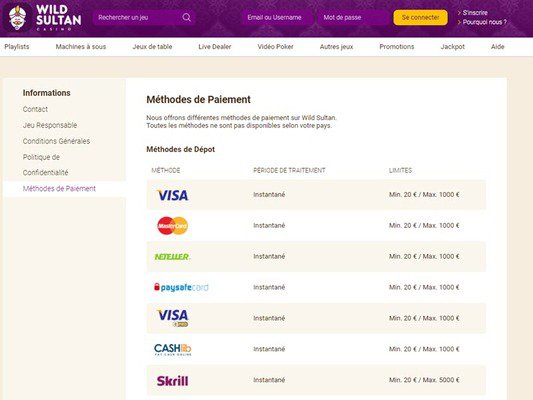The image size is (533, 400).
Task: Open the Autres jeux menu
Action: [337, 47]
